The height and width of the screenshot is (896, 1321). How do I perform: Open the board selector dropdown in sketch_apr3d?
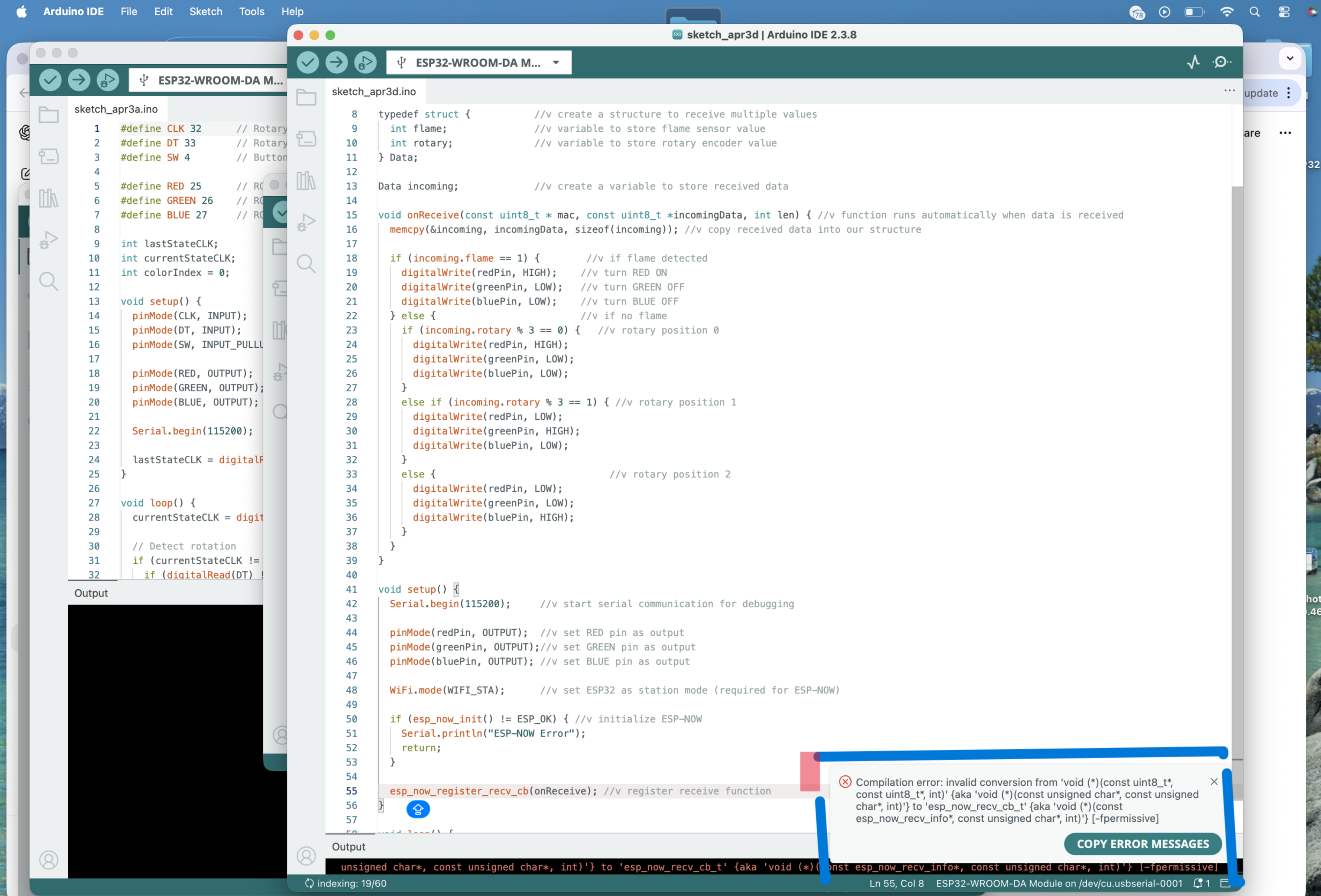[x=479, y=62]
